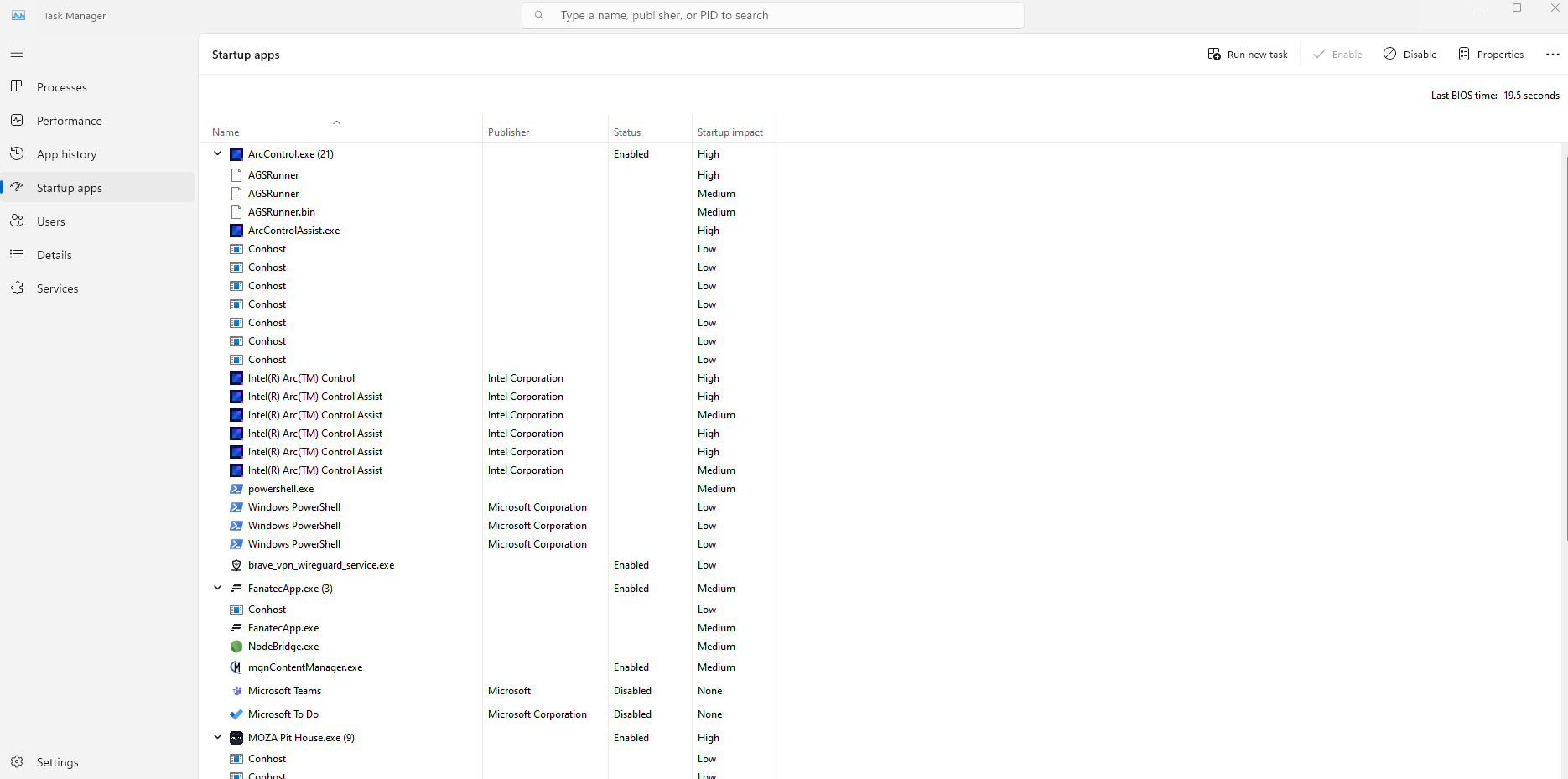1568x779 pixels.
Task: Click the Enable button
Action: click(1337, 54)
